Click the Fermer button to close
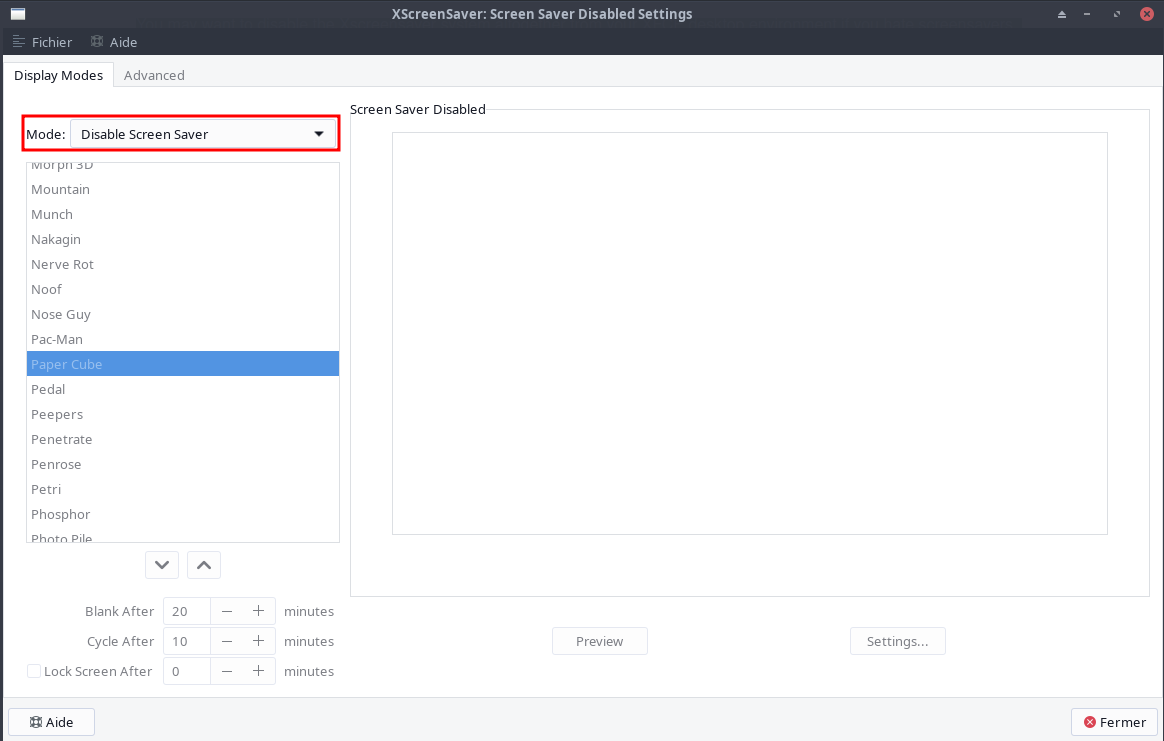Viewport: 1164px width, 741px height. [x=1114, y=722]
